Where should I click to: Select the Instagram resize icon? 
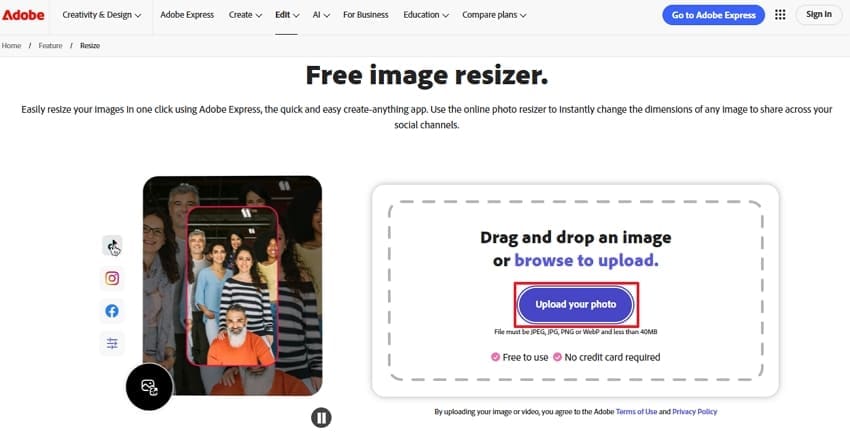(x=112, y=278)
